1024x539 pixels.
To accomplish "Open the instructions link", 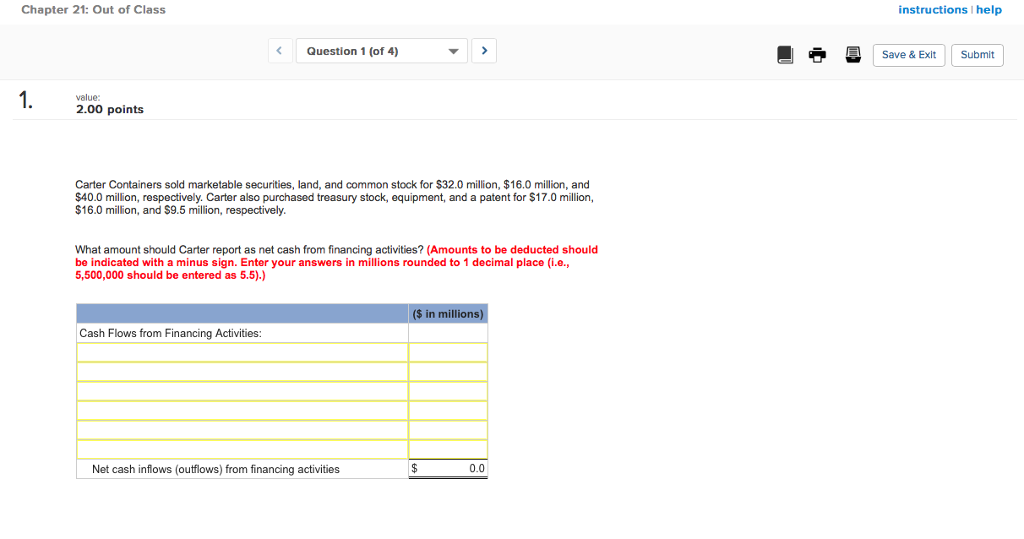I will pos(933,10).
